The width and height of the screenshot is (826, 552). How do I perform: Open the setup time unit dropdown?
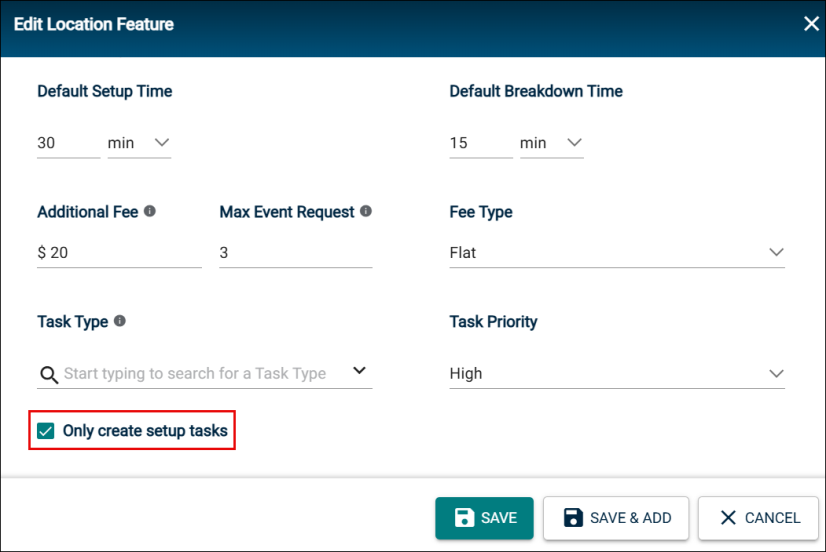pos(139,143)
